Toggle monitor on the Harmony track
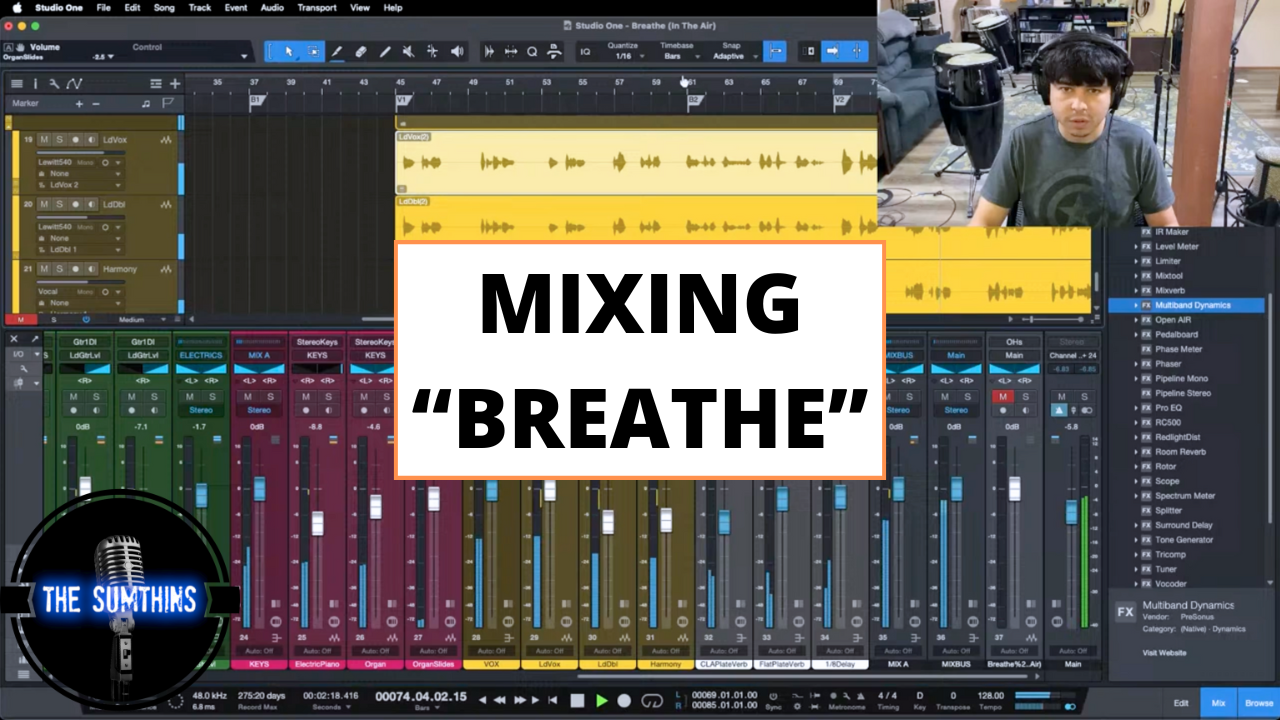 click(91, 269)
